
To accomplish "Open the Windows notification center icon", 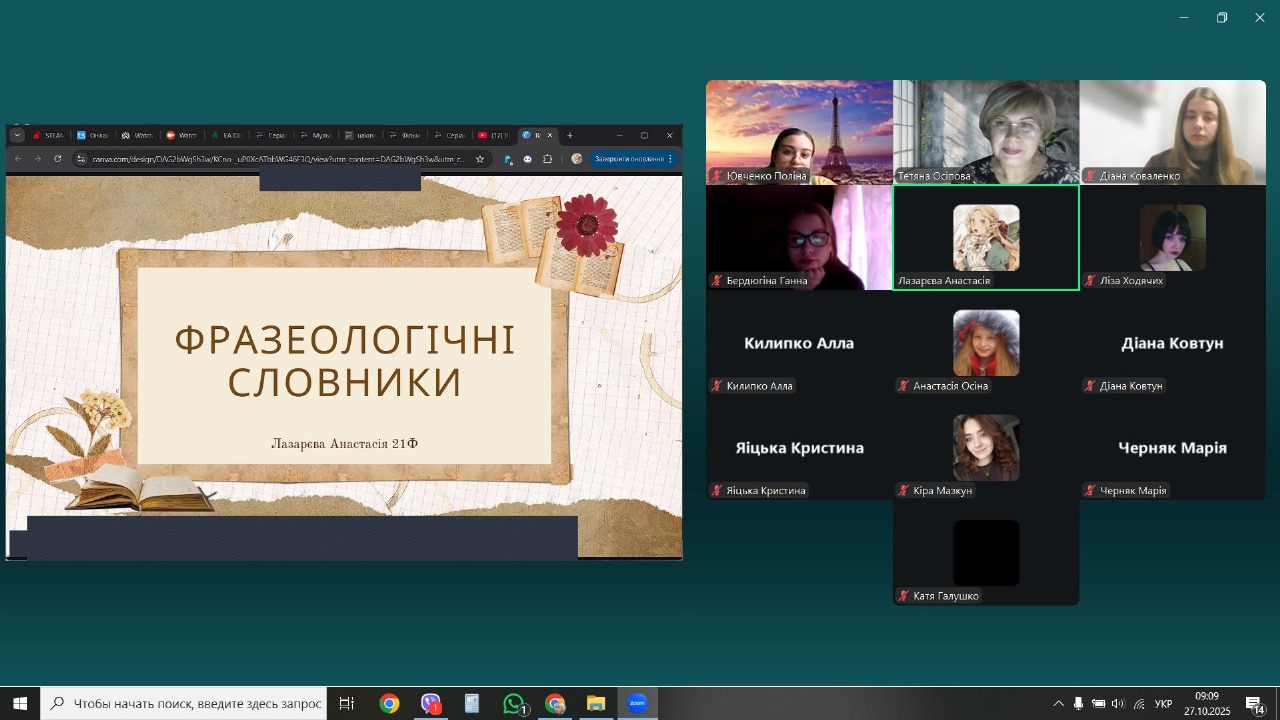I will [x=1254, y=704].
